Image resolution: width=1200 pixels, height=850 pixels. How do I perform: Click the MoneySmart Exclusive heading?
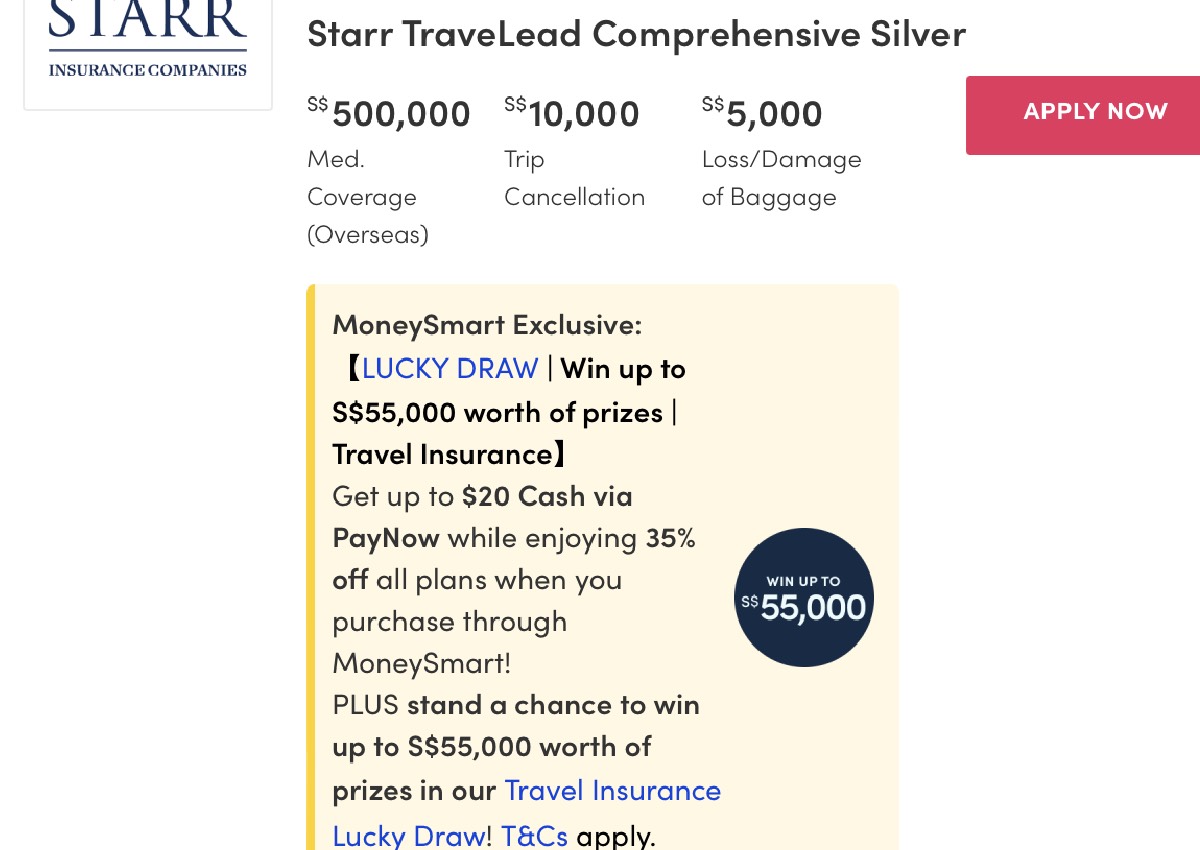coord(487,324)
